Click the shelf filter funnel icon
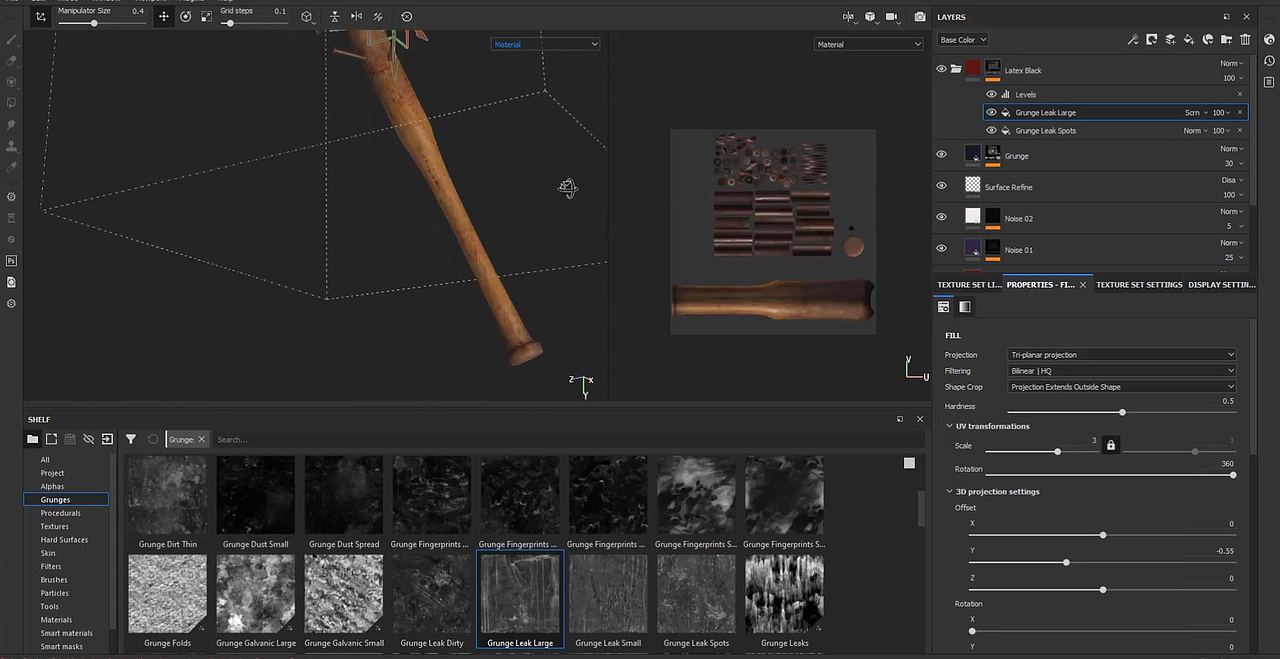This screenshot has height=659, width=1280. pyautogui.click(x=131, y=439)
